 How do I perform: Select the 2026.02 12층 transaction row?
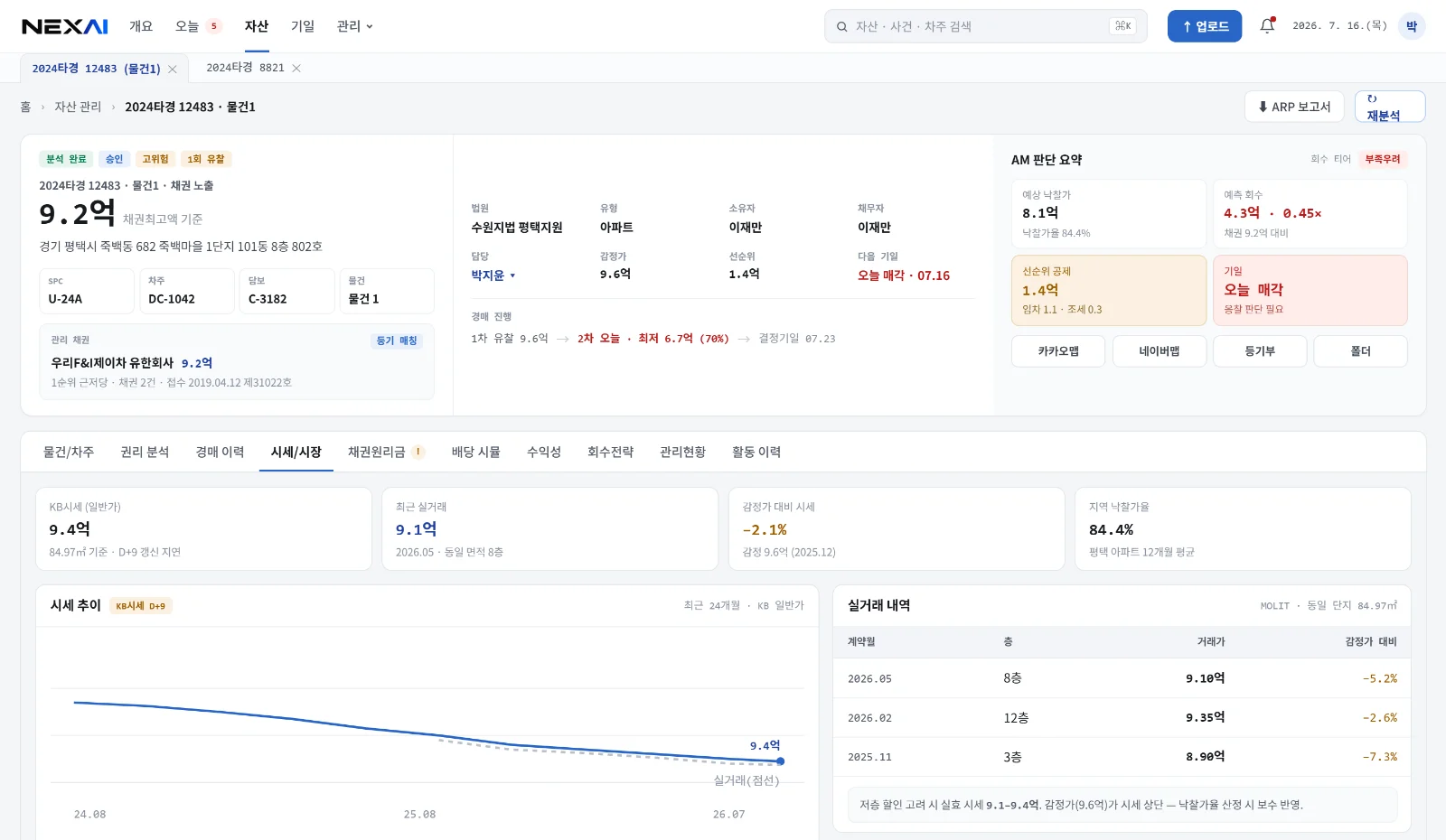(1120, 718)
